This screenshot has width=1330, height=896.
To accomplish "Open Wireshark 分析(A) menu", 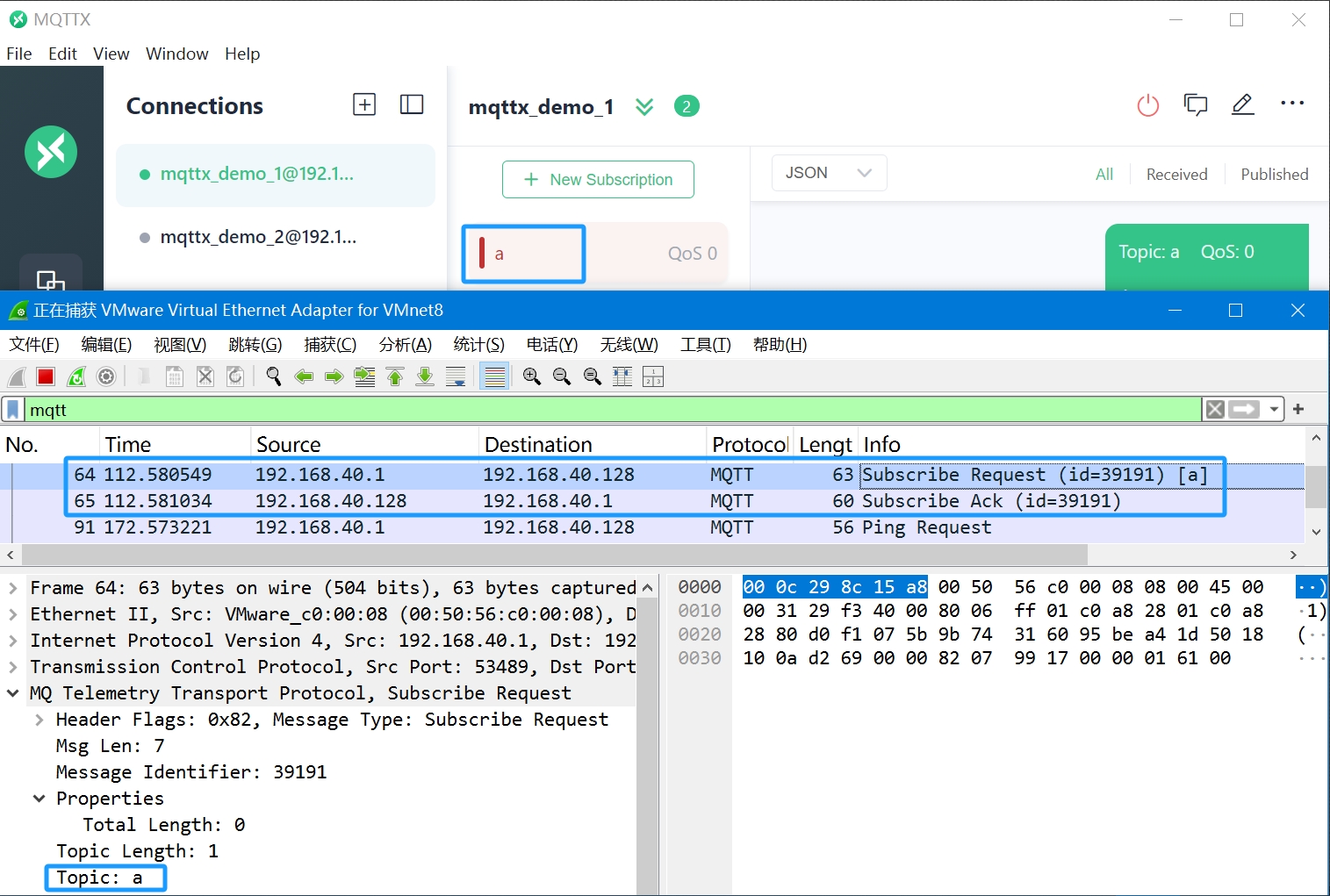I will pyautogui.click(x=406, y=344).
